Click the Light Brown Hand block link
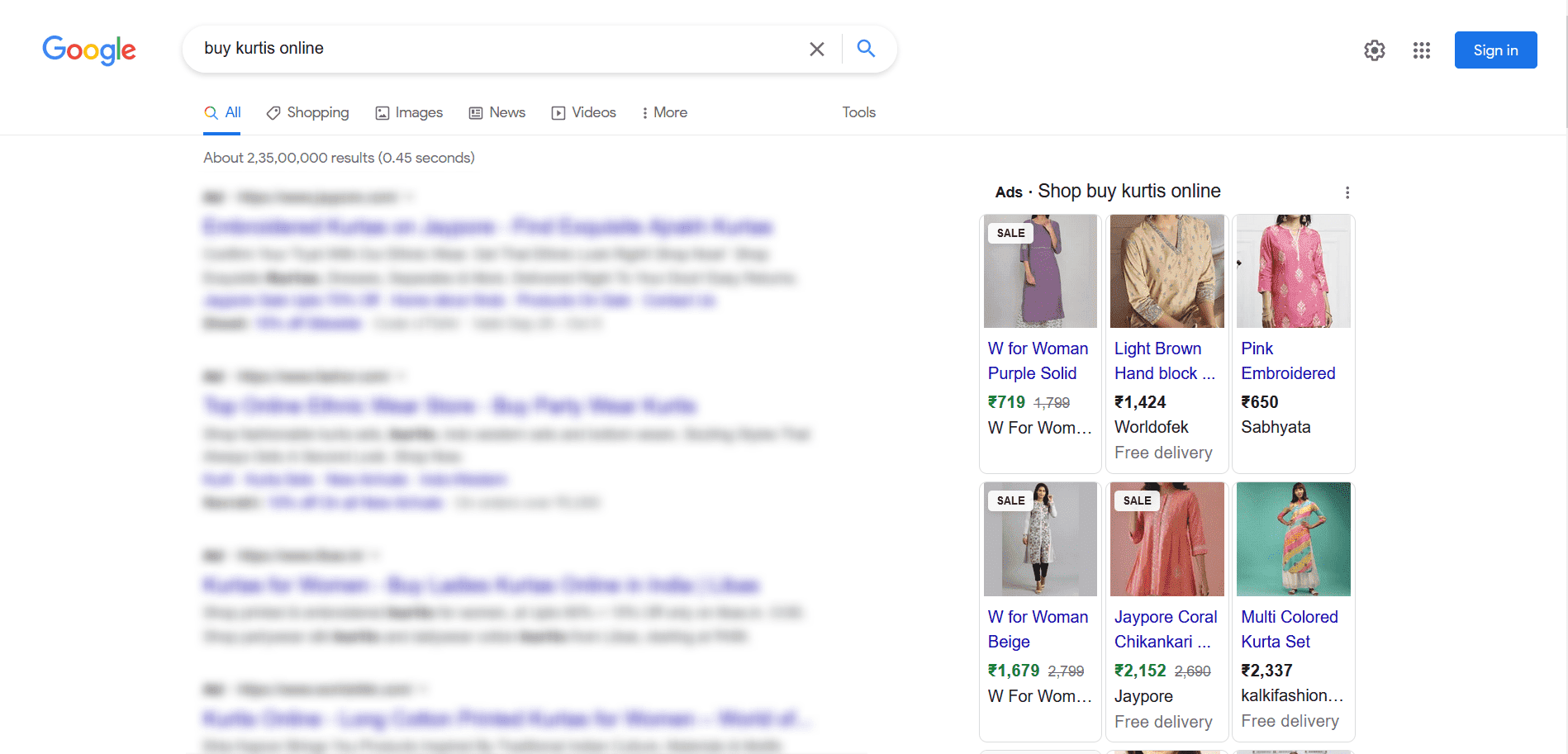This screenshot has width=1568, height=754. 1165,361
